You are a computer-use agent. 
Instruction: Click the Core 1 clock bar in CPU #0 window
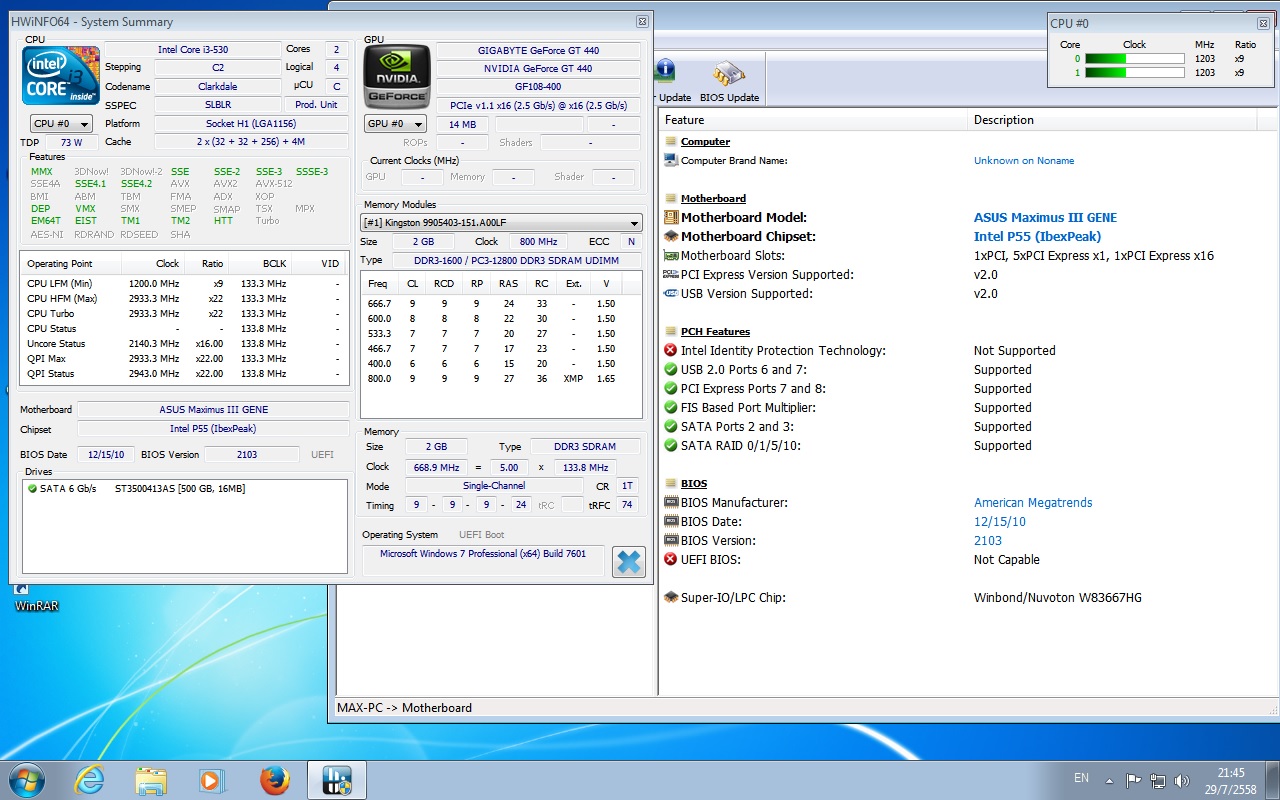click(1134, 73)
